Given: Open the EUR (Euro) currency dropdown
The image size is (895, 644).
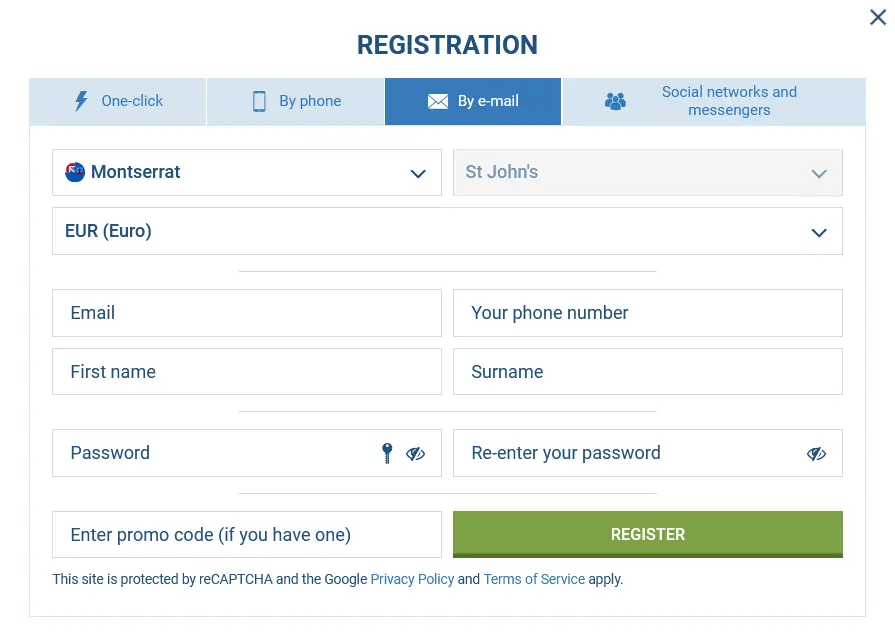Looking at the screenshot, I should click(x=818, y=231).
